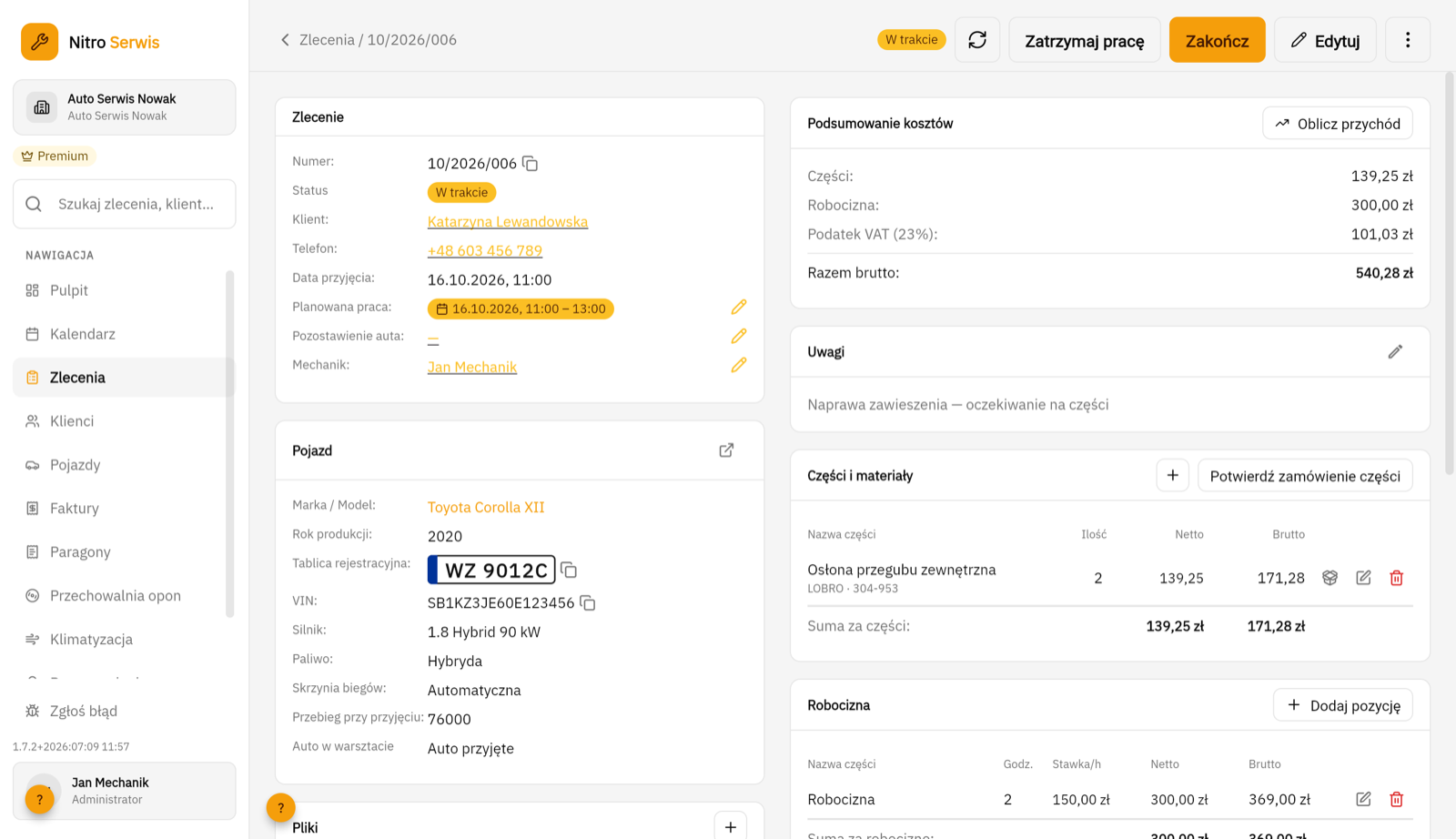Screen dimensions: 1456x839
Task: Edit the Osłona przegubu zewnętrzna part
Action: point(1363,578)
